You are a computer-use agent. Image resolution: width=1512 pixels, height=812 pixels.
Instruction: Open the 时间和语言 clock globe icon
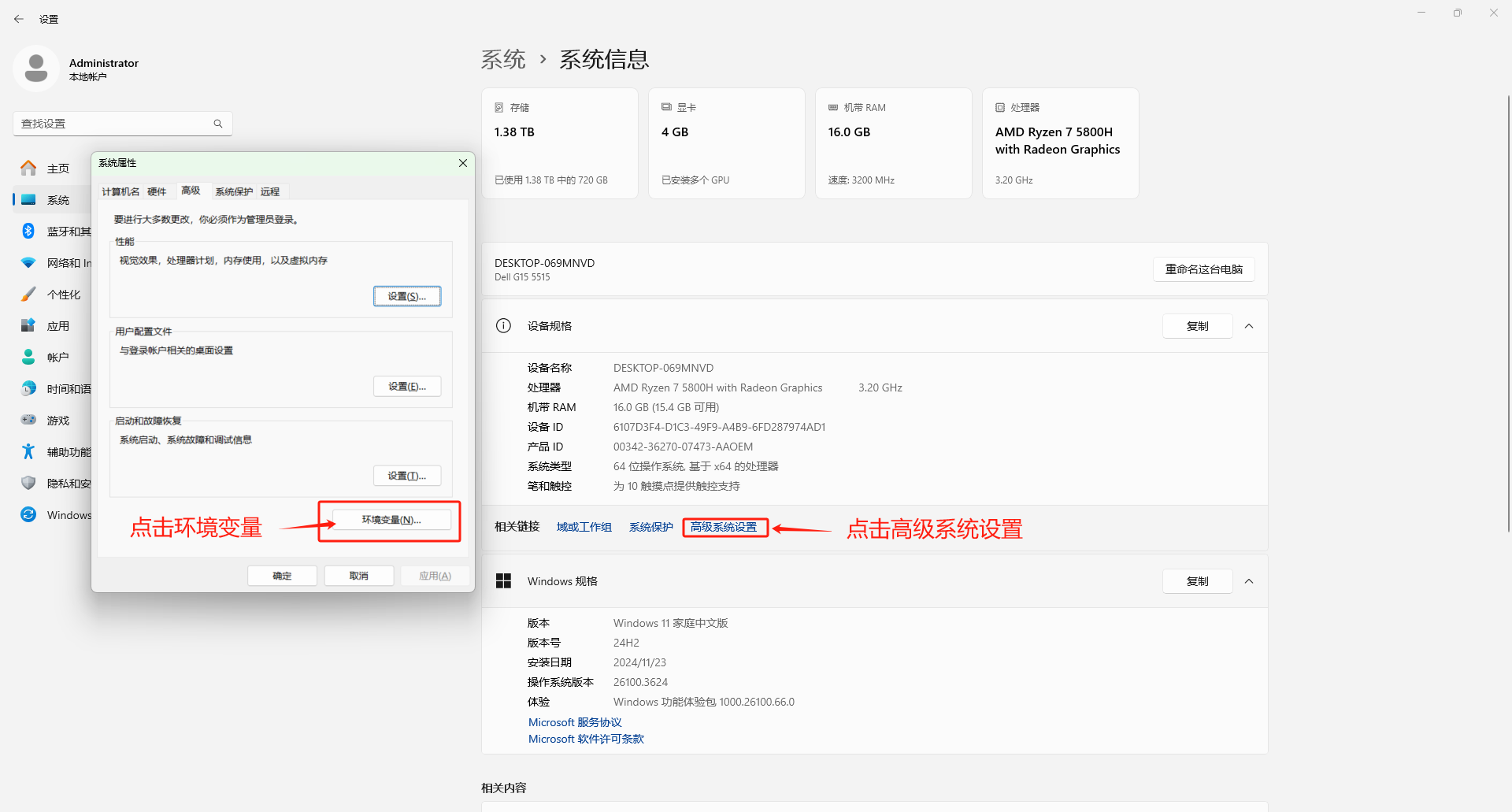tap(28, 388)
